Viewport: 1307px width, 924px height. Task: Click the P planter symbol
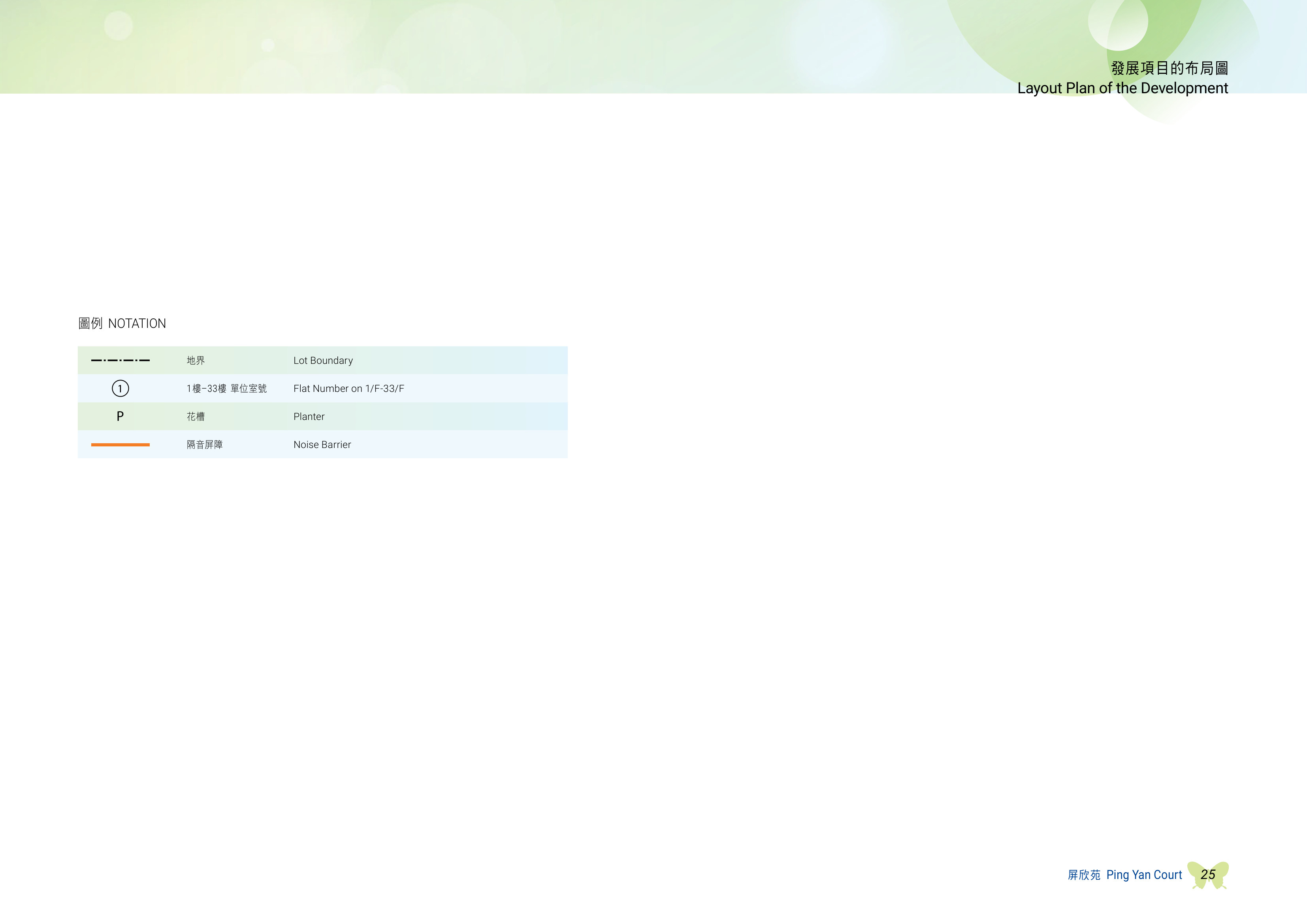(120, 416)
